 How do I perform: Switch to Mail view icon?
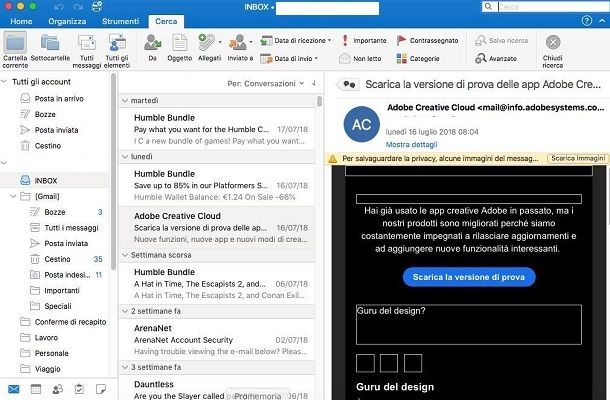[14, 389]
